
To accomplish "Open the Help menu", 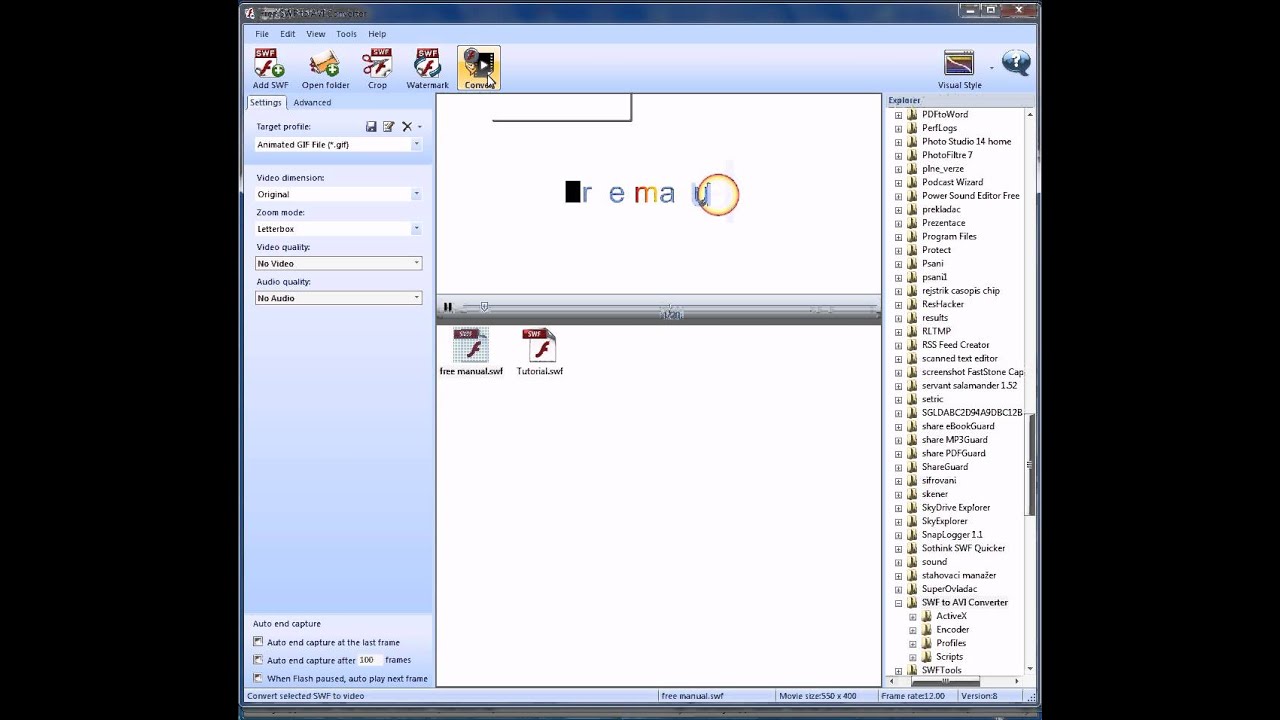I will 377,34.
